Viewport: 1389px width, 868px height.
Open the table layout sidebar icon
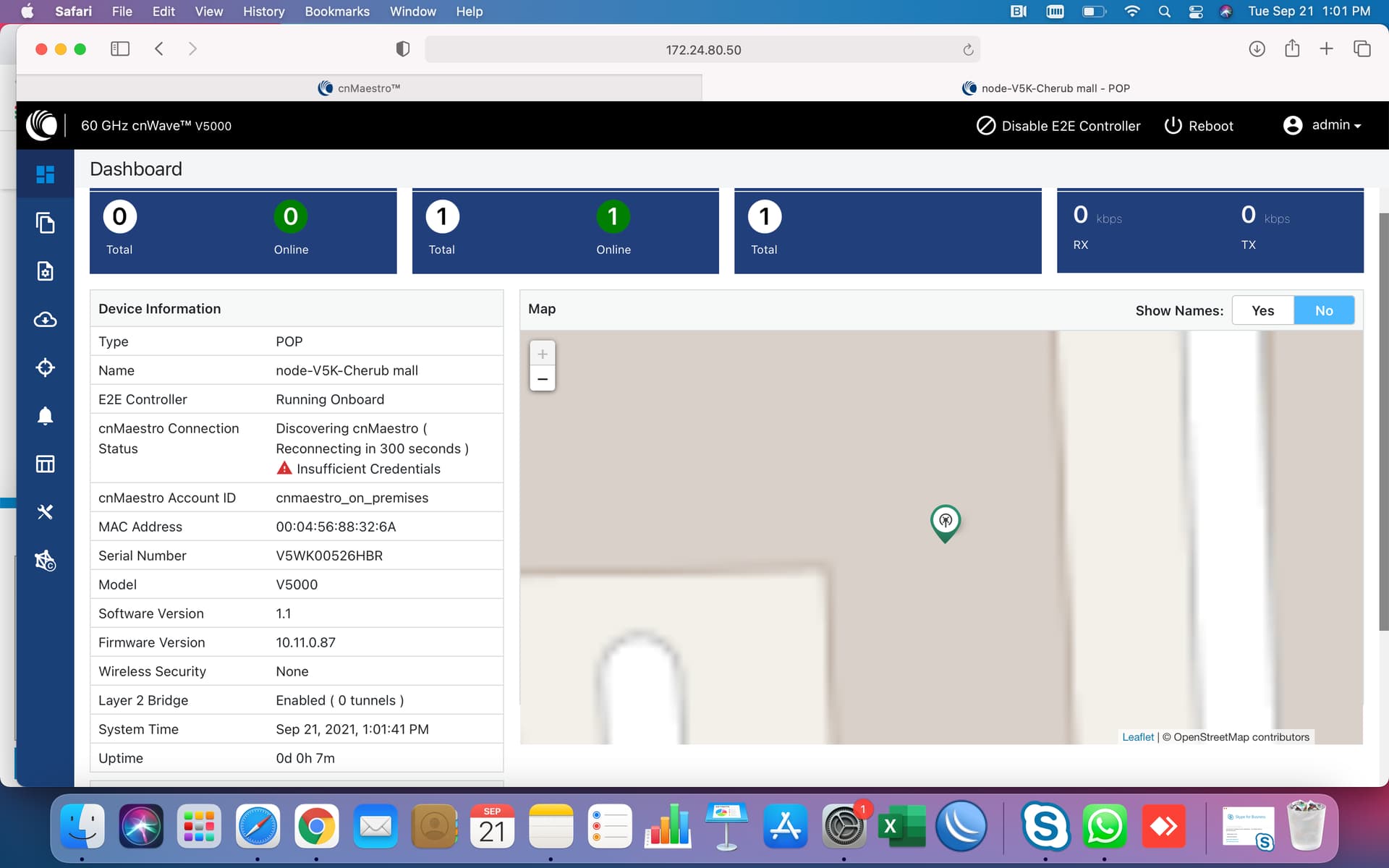tap(45, 464)
